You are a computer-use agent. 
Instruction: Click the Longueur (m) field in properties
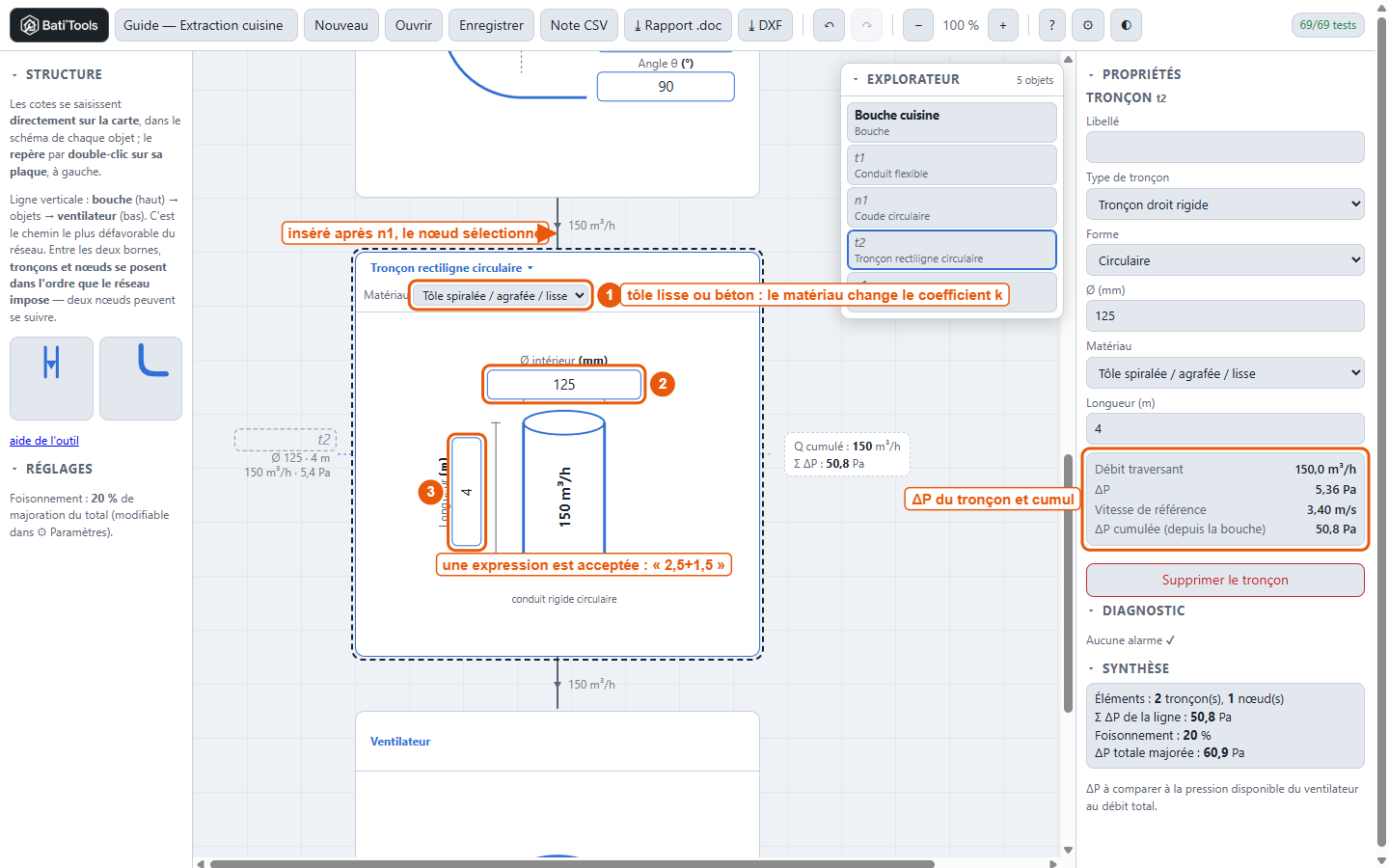pyautogui.click(x=1225, y=429)
